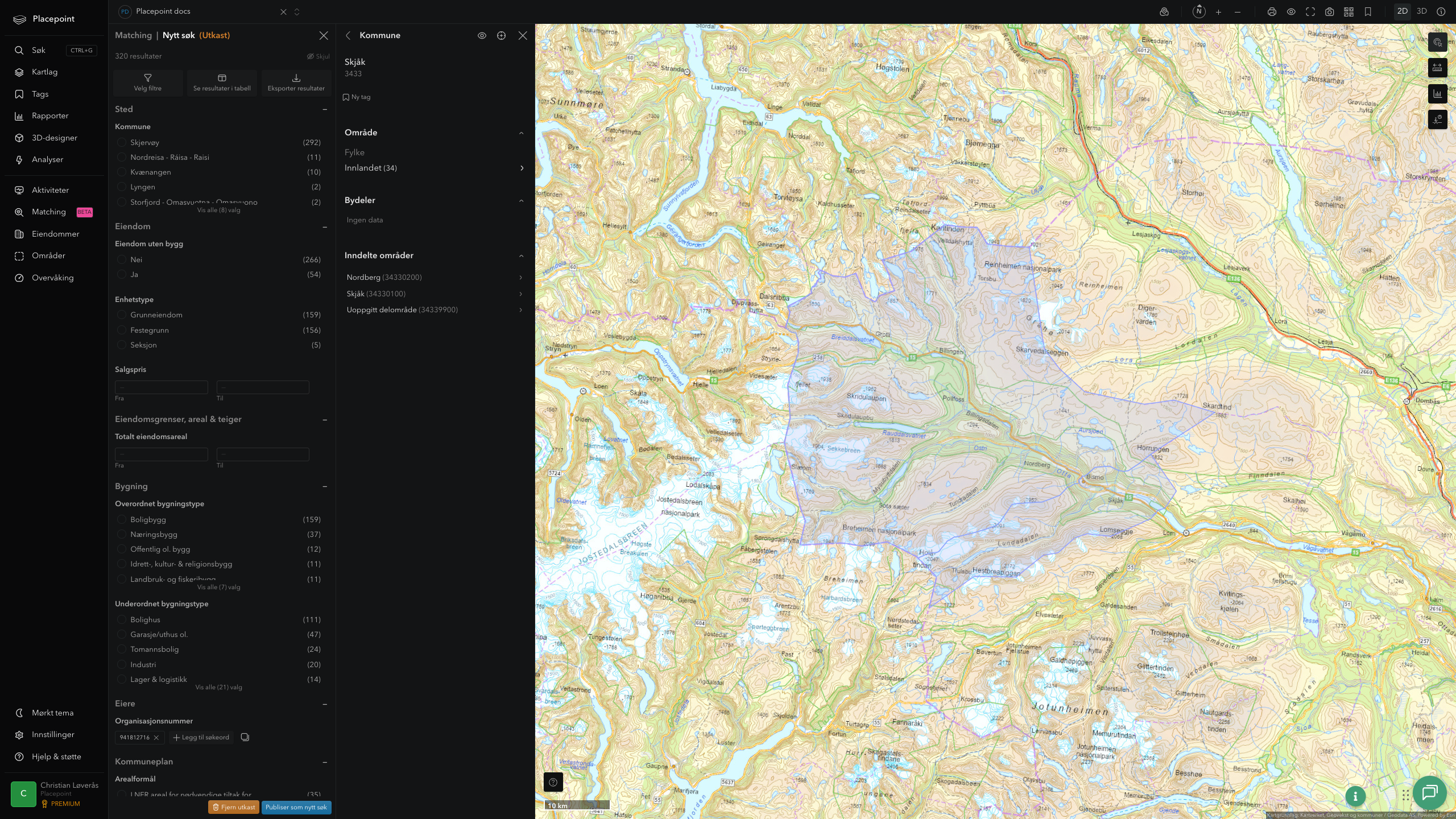Click Skjul to hide results
This screenshot has width=1456, height=819.
[318, 56]
